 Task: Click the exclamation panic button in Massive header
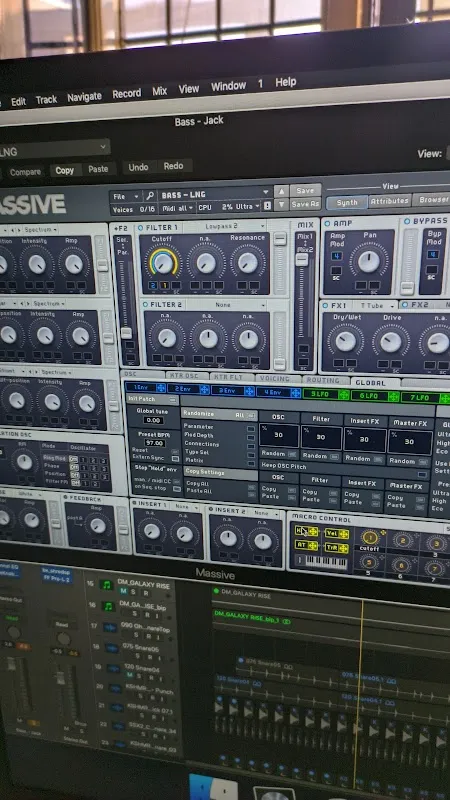pyautogui.click(x=267, y=206)
